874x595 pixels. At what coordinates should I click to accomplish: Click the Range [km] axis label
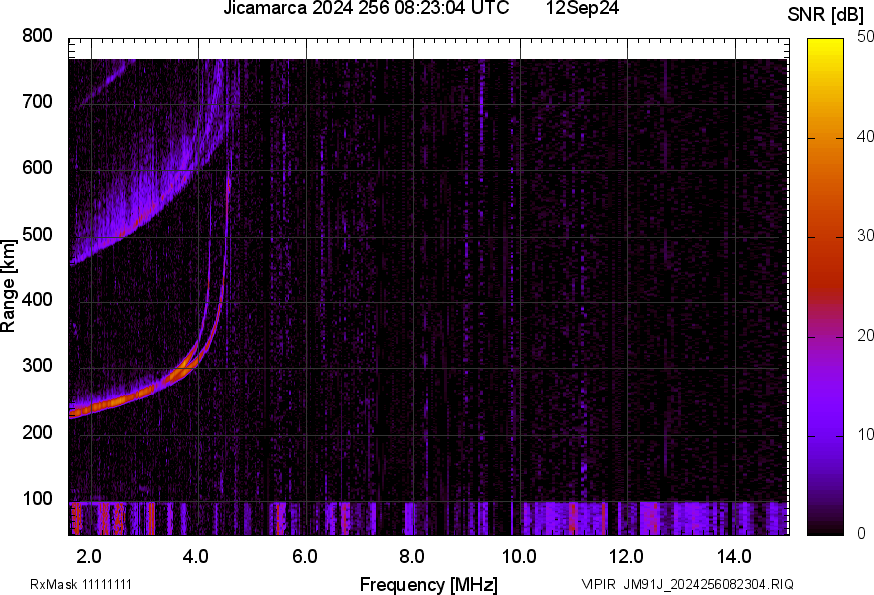point(9,288)
